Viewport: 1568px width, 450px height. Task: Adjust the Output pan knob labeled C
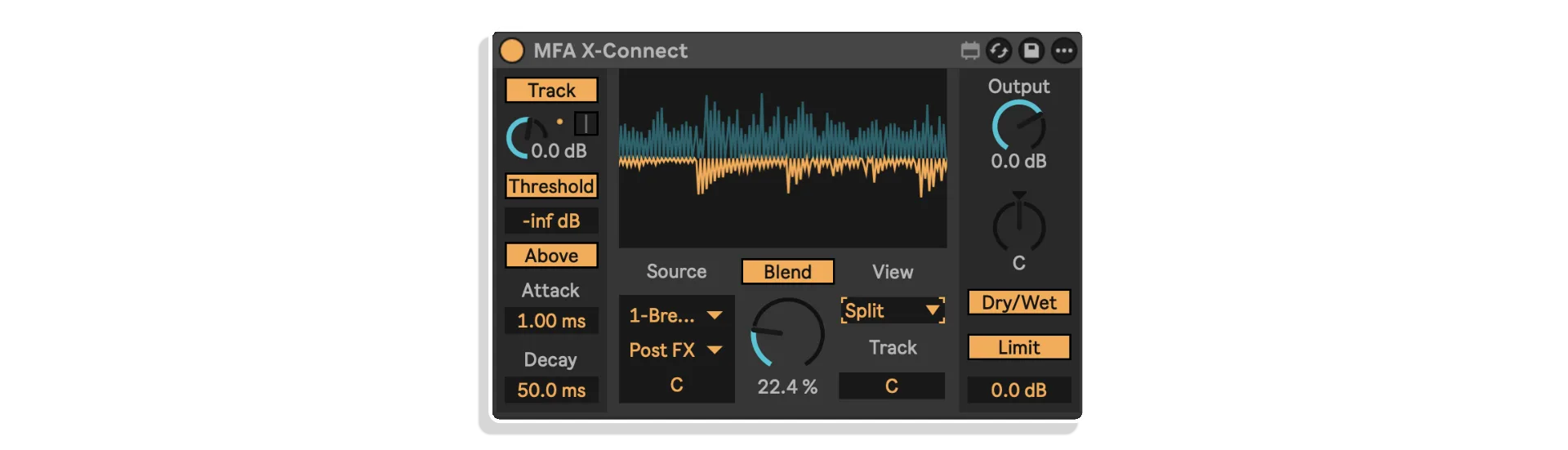click(1018, 224)
